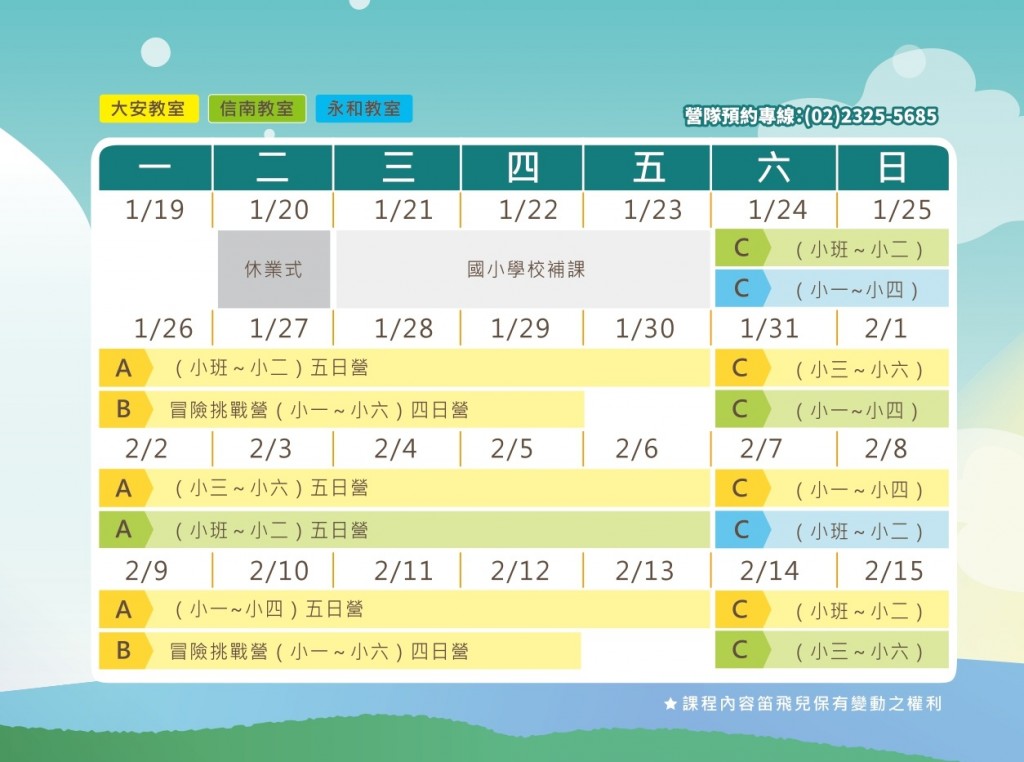Click the blue 永和教室 legend label

(x=364, y=109)
